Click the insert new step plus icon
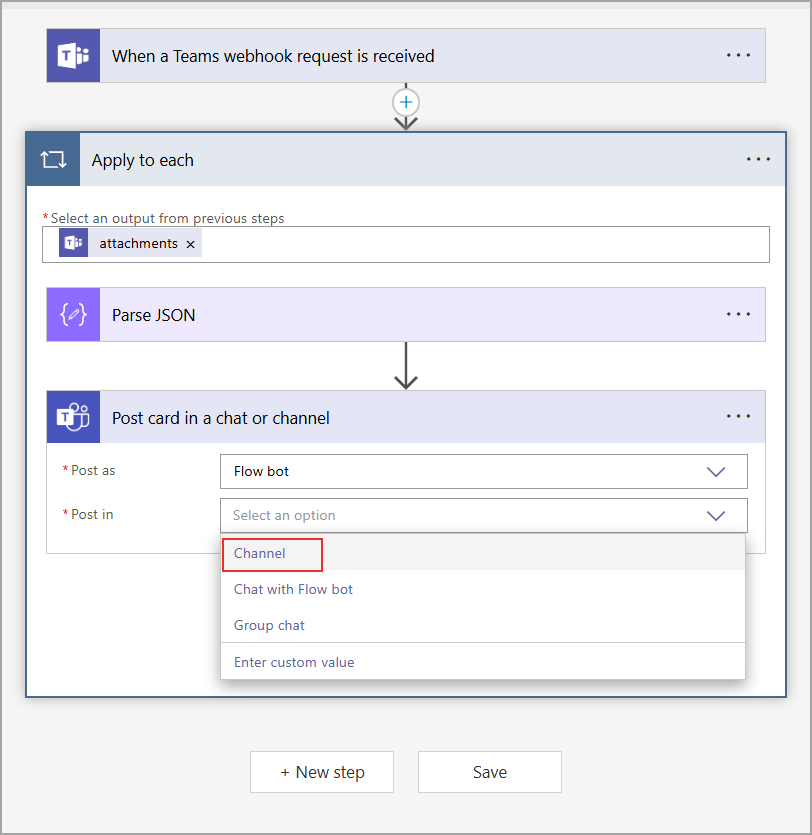 coord(406,102)
